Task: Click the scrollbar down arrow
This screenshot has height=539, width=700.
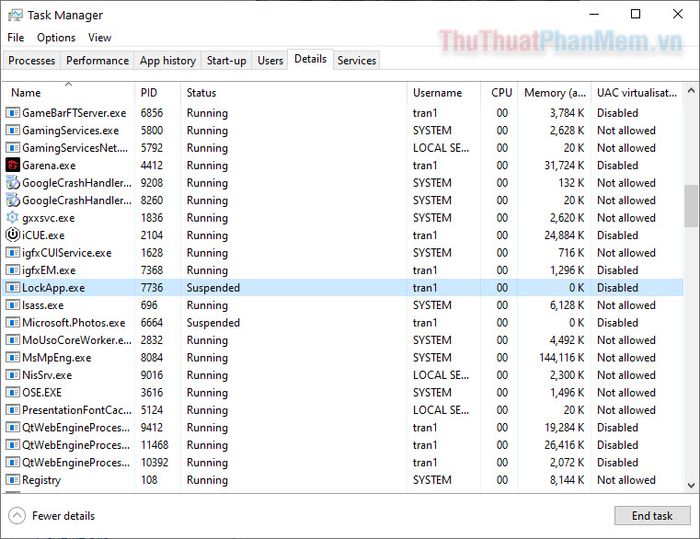Action: (691, 485)
